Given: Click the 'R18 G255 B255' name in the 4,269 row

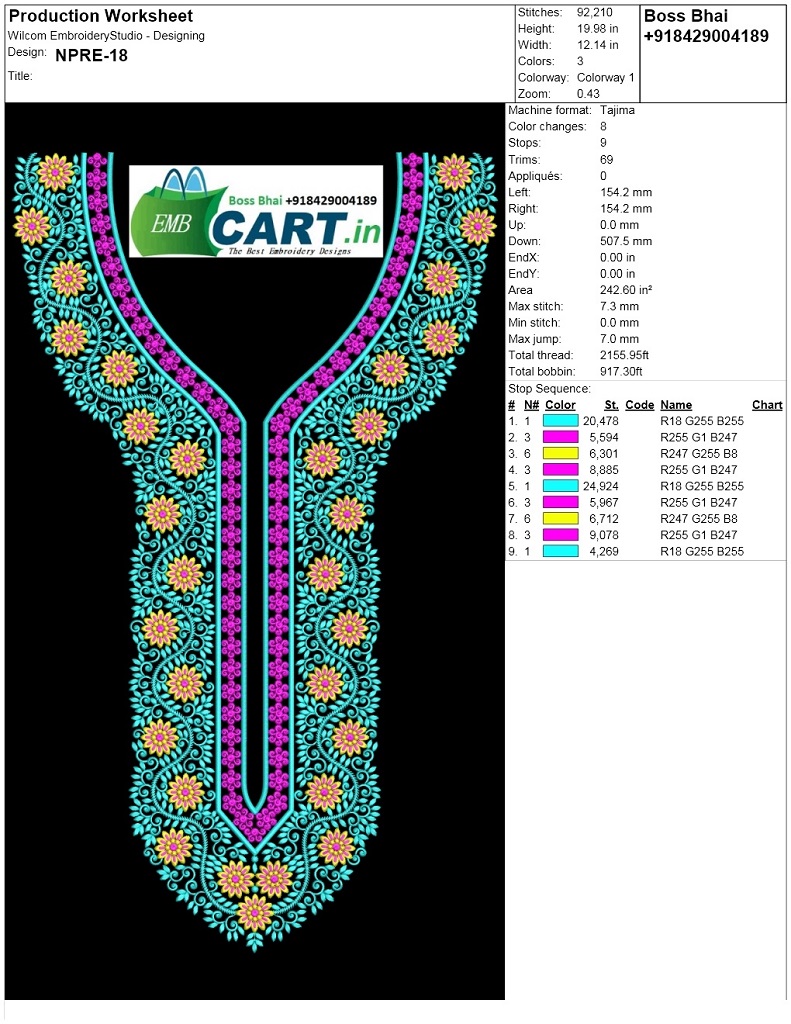Looking at the screenshot, I should (x=702, y=552).
